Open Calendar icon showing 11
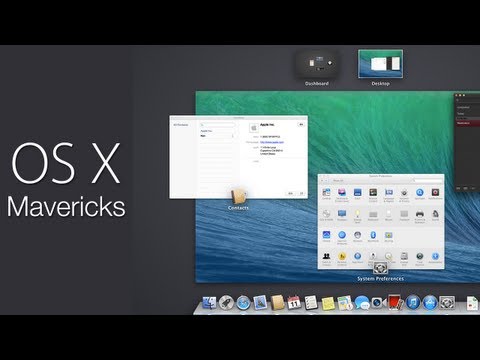Image resolution: width=480 pixels, height=360 pixels. click(x=294, y=303)
